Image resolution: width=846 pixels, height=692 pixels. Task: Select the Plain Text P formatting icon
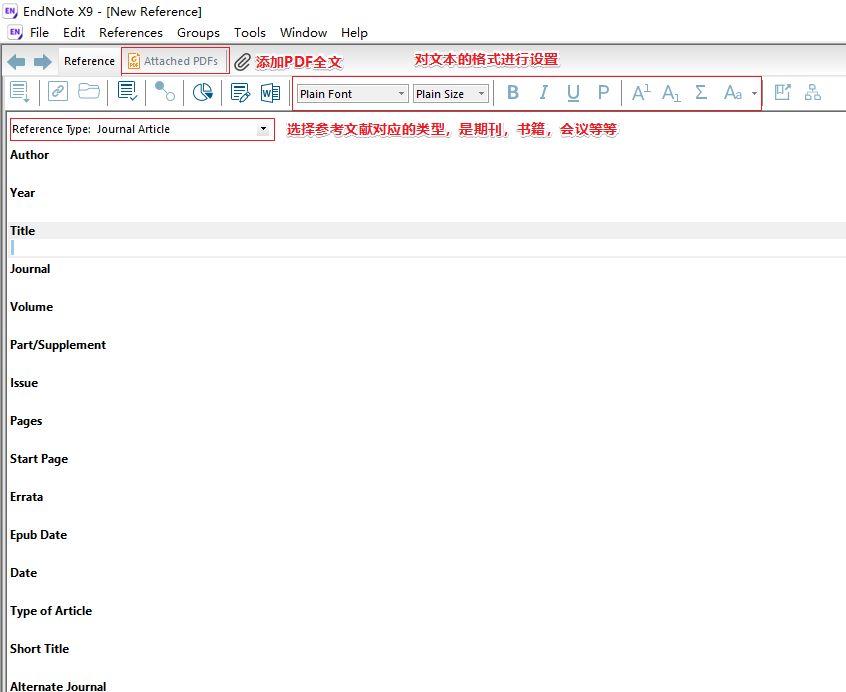[601, 92]
